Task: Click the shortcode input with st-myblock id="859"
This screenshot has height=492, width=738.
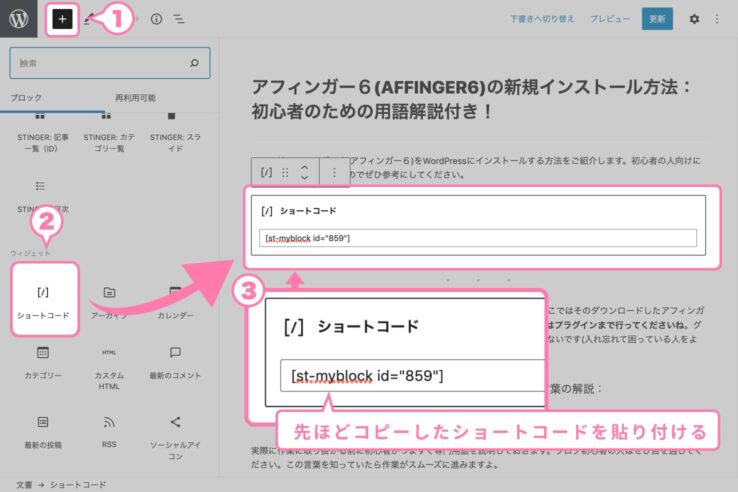Action: (478, 238)
